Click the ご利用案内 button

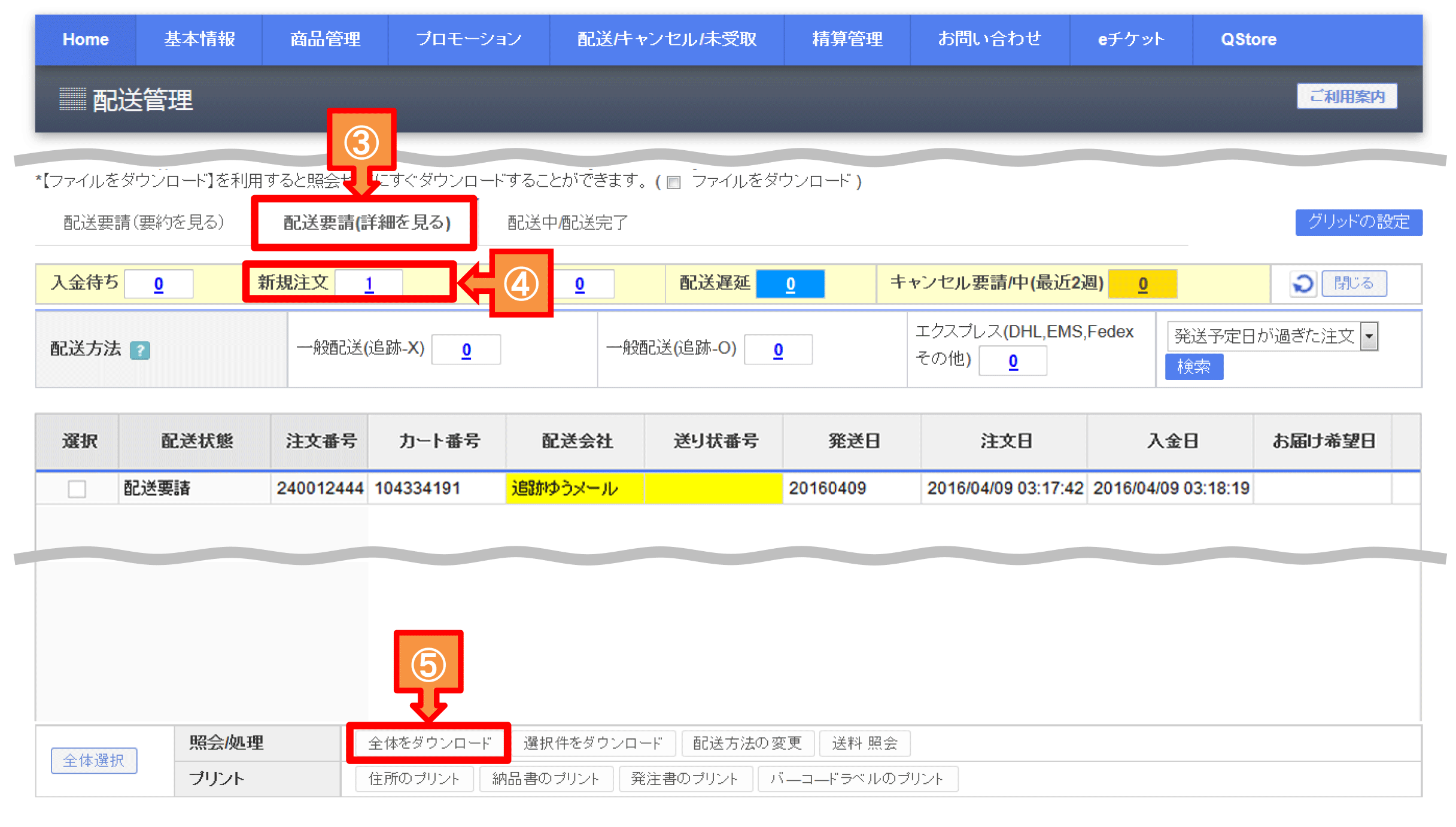click(x=1346, y=96)
